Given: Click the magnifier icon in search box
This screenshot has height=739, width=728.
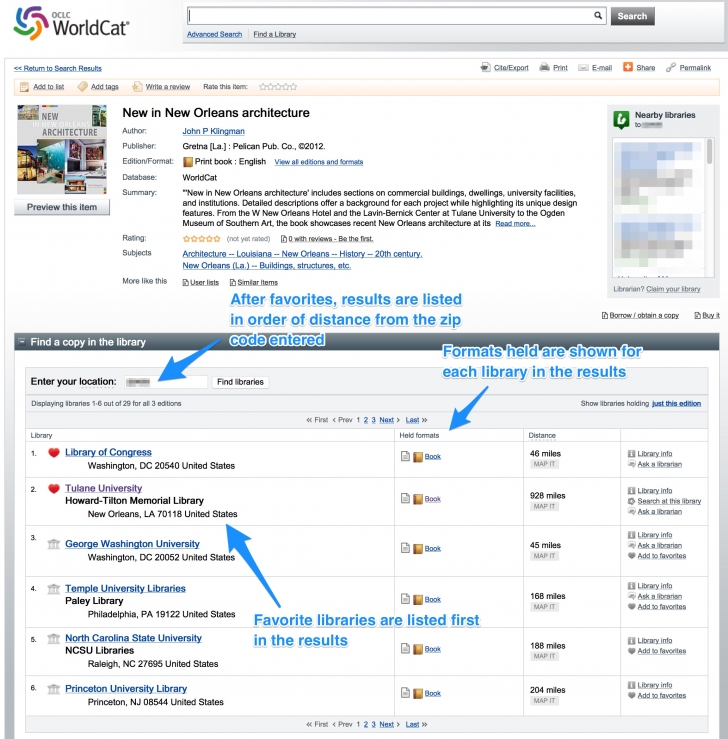Looking at the screenshot, I should click(x=597, y=16).
